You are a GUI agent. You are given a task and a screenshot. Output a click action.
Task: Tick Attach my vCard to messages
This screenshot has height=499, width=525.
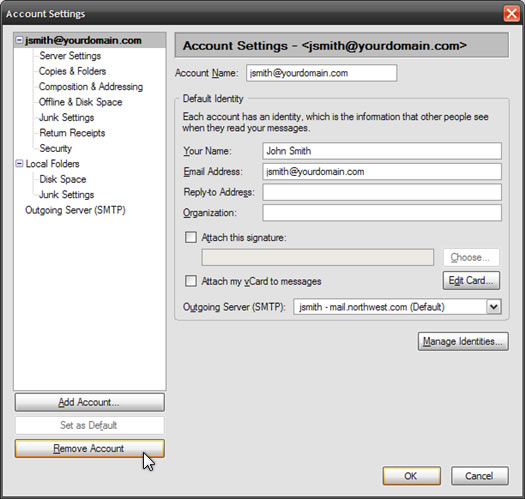coord(191,281)
